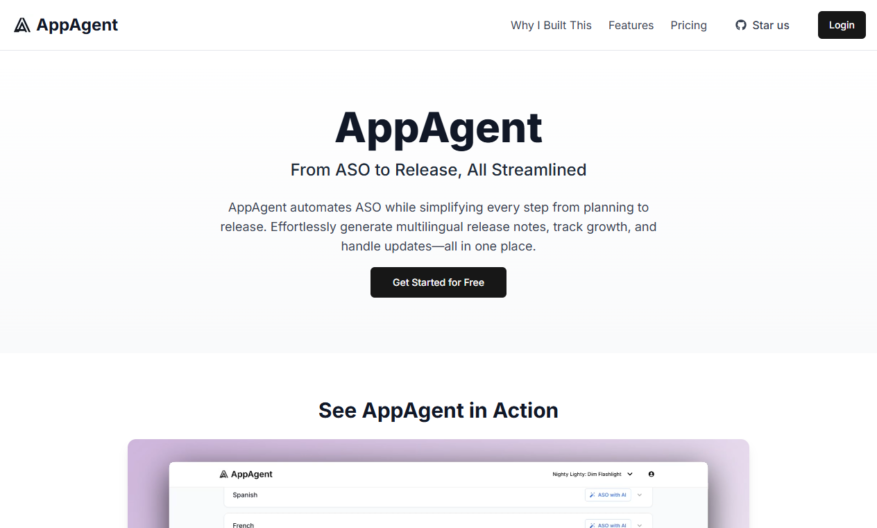Go to the Features nav item
The height and width of the screenshot is (528, 877).
click(631, 25)
